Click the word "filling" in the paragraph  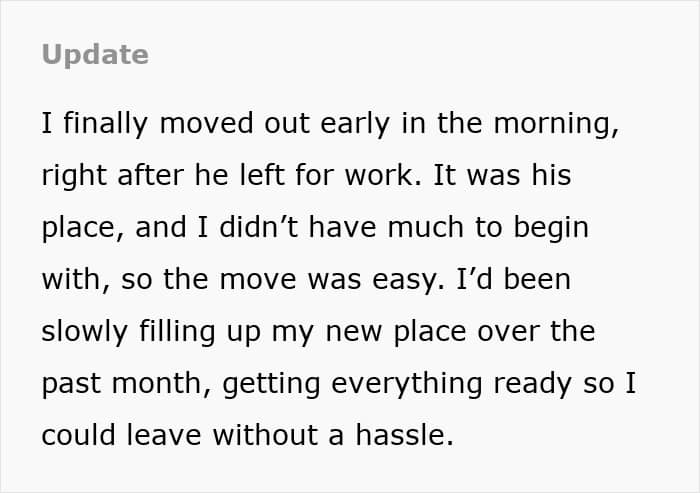coord(177,332)
